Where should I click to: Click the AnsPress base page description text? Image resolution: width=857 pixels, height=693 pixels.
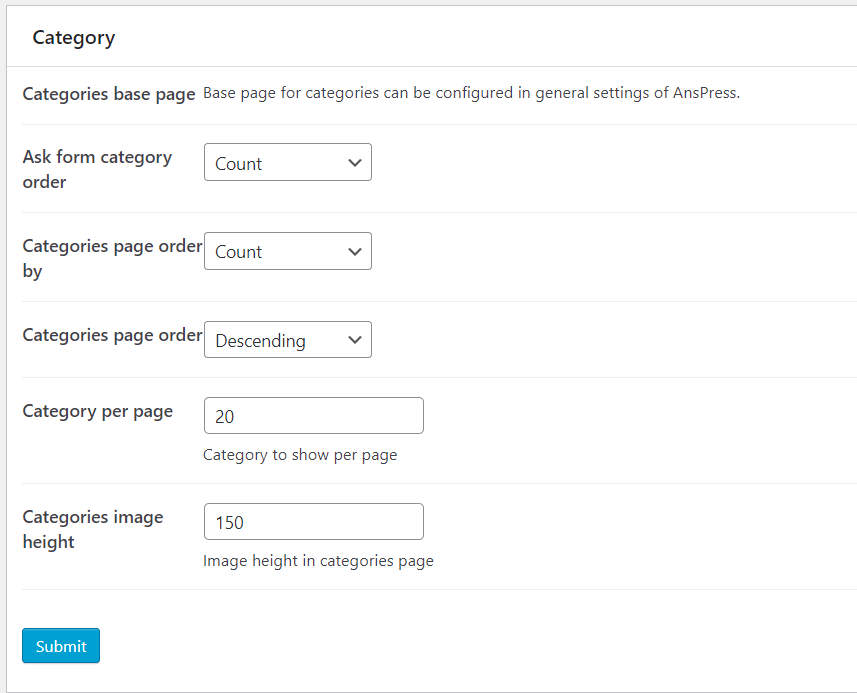pos(470,94)
